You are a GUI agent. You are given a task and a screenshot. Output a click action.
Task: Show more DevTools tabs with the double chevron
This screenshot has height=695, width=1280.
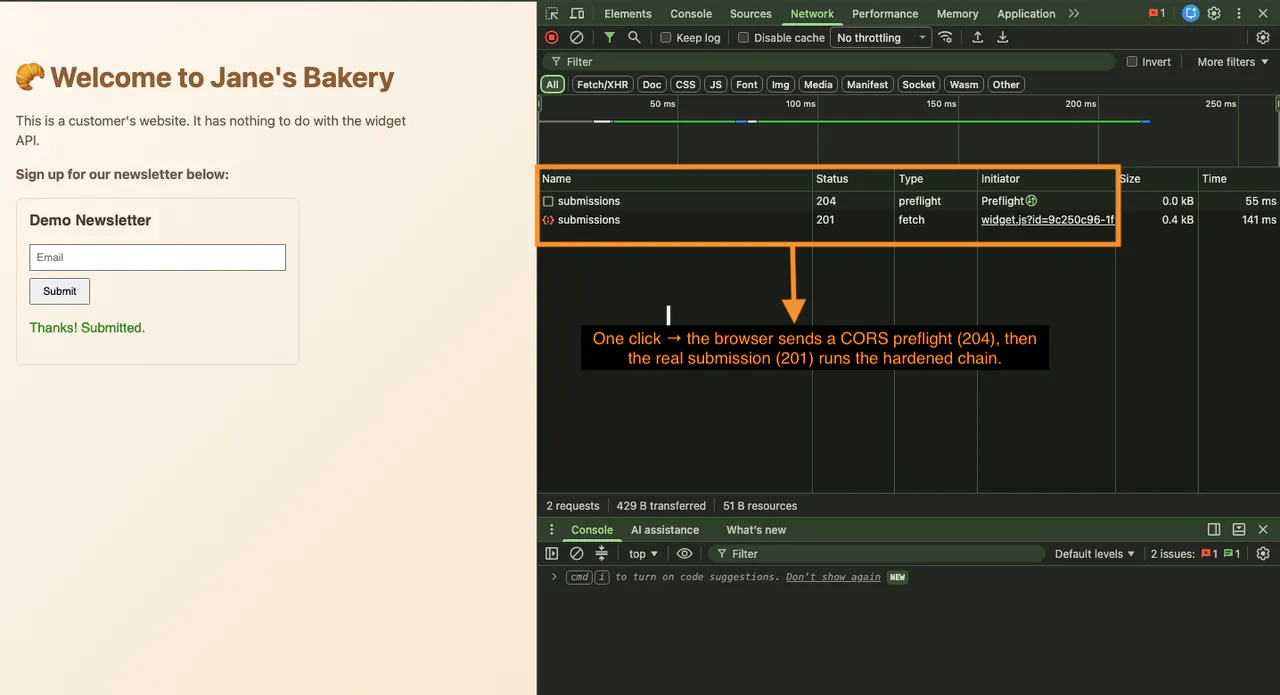[1074, 14]
